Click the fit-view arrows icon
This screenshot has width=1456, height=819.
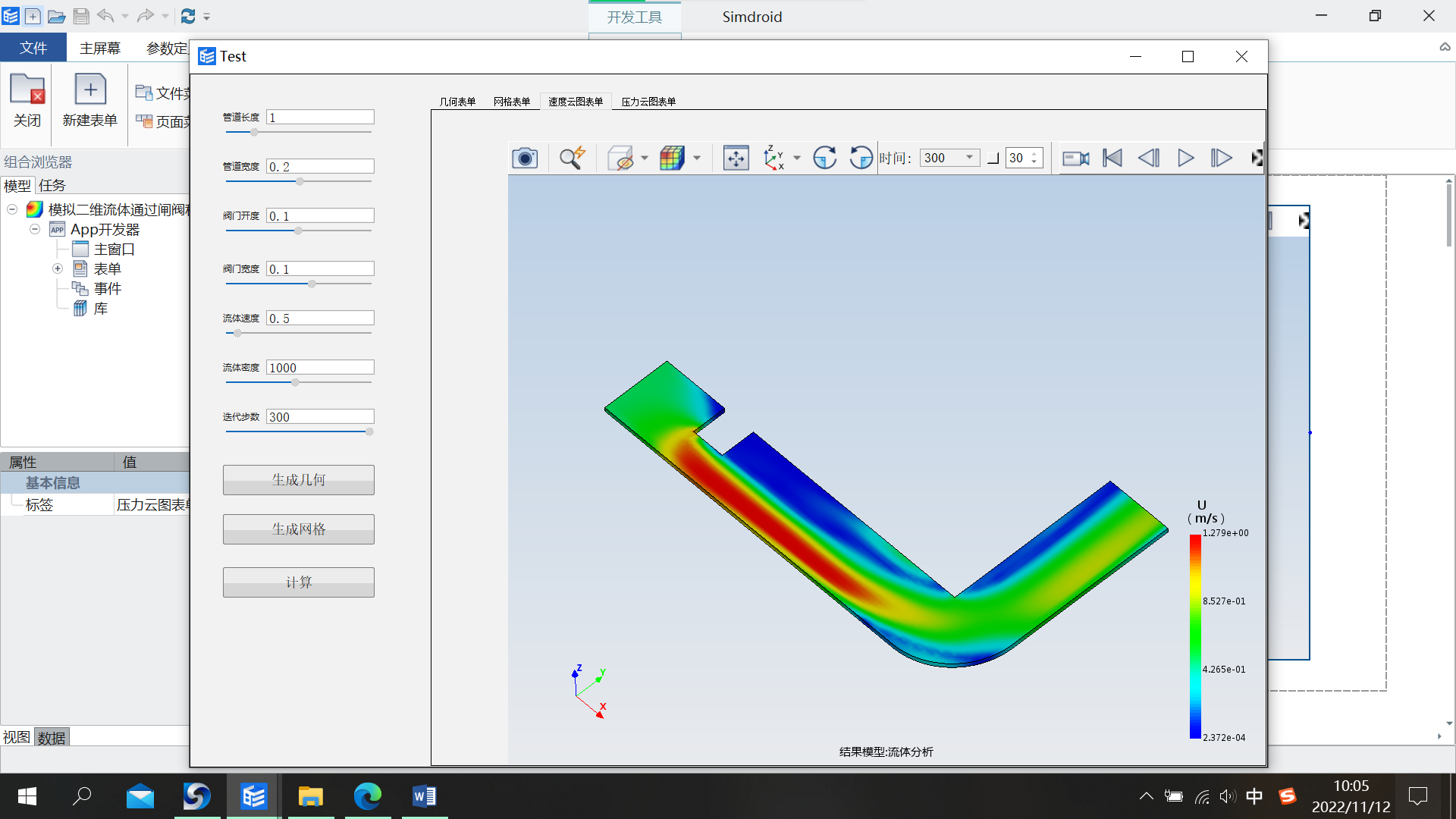click(736, 158)
